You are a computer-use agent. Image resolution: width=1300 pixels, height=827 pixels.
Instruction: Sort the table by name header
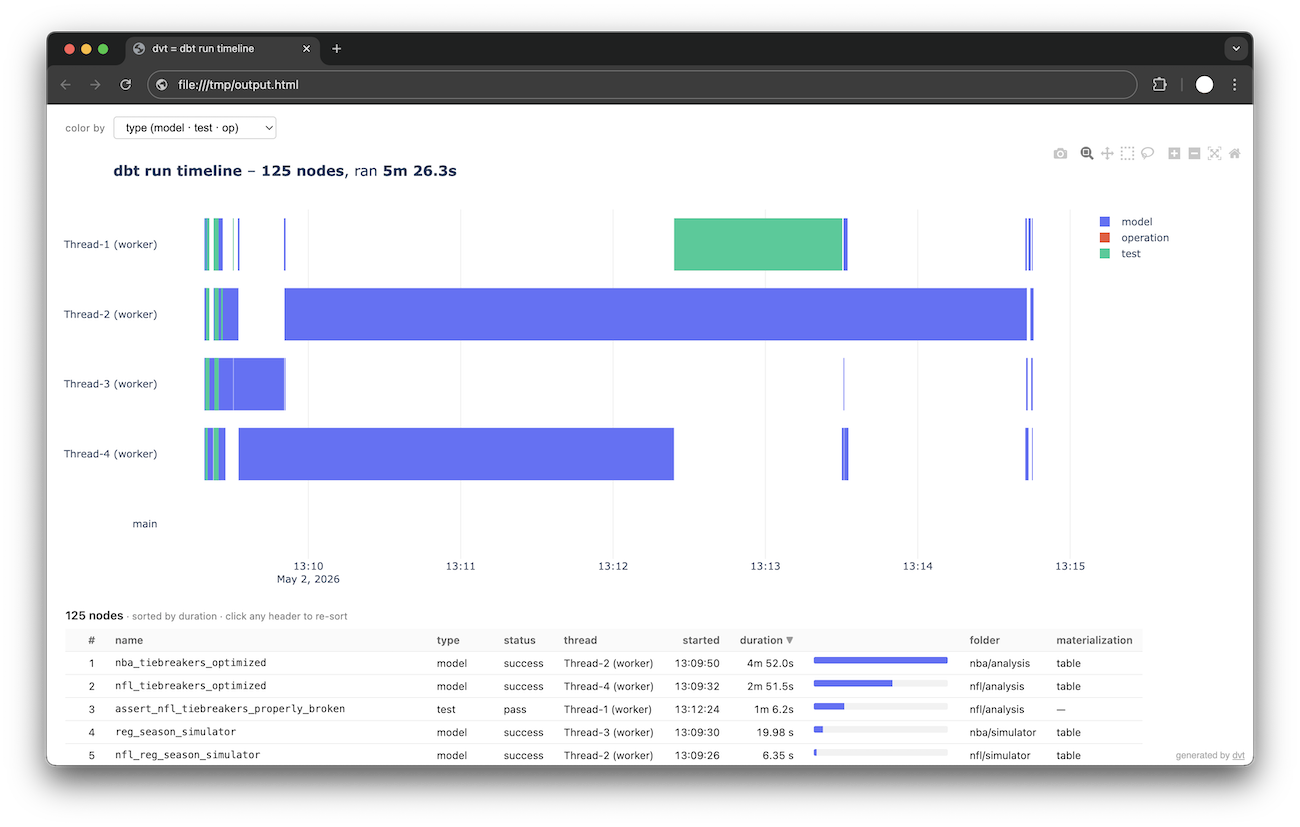(x=129, y=640)
